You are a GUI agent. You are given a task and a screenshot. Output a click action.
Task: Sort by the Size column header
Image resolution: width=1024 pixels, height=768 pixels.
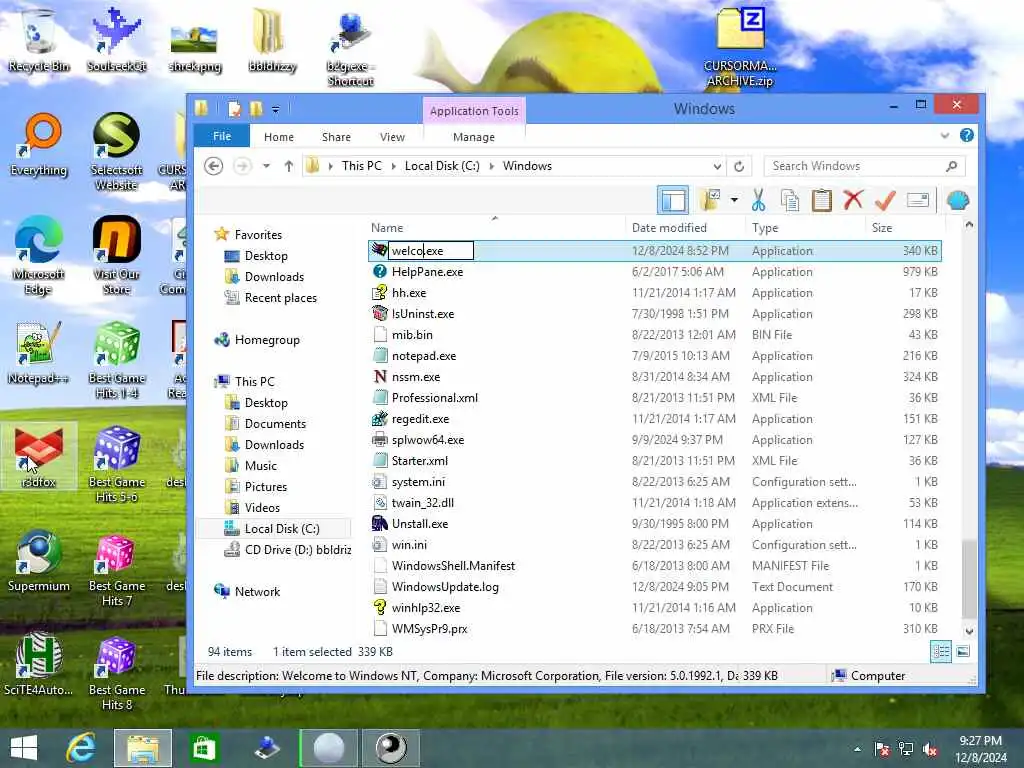pyautogui.click(x=882, y=227)
